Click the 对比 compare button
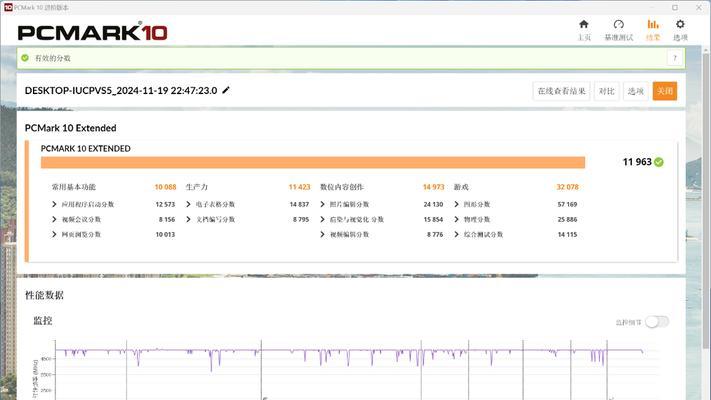711x400 pixels. [x=607, y=91]
